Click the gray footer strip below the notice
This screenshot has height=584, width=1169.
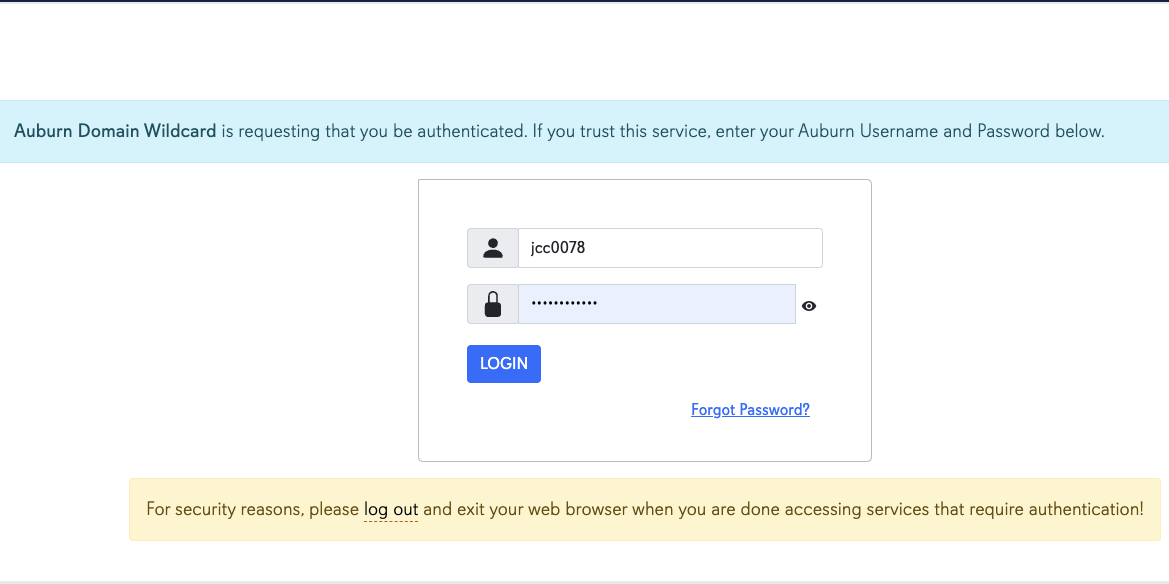coord(584,582)
